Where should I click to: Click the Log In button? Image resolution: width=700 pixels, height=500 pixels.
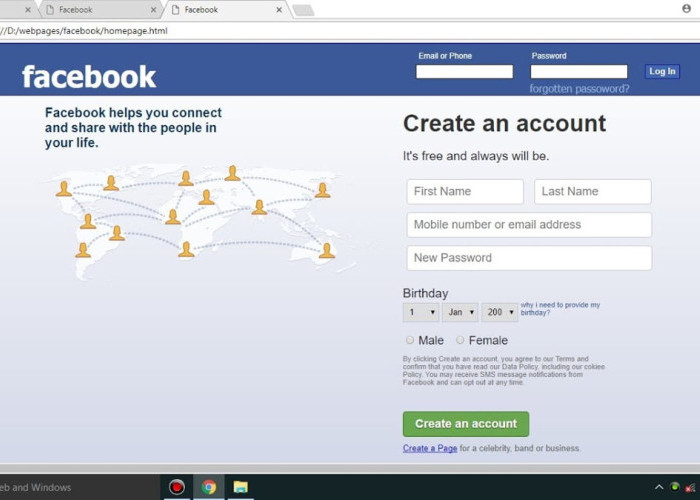pos(662,71)
